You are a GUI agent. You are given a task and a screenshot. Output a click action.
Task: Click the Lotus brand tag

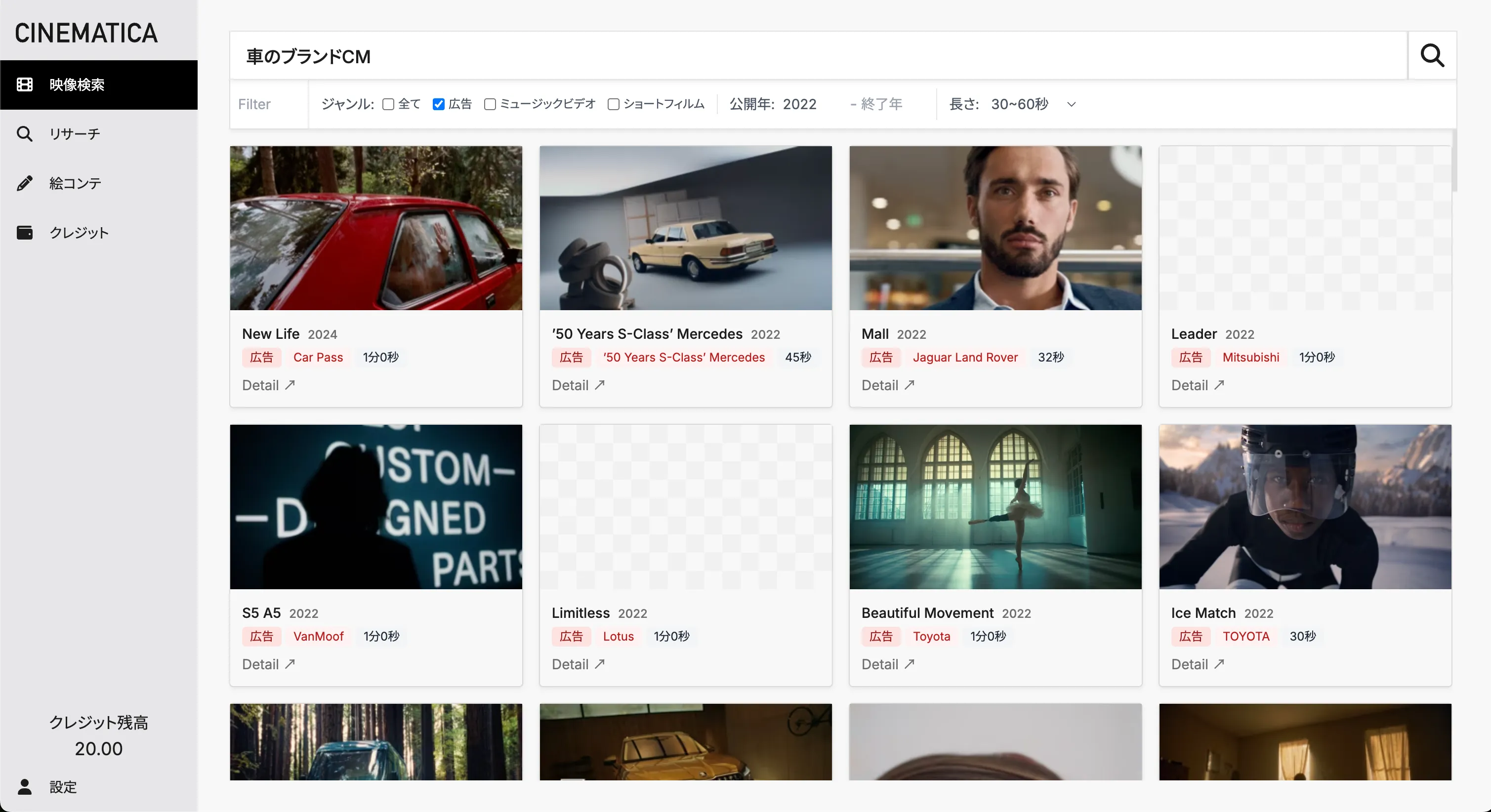point(618,636)
